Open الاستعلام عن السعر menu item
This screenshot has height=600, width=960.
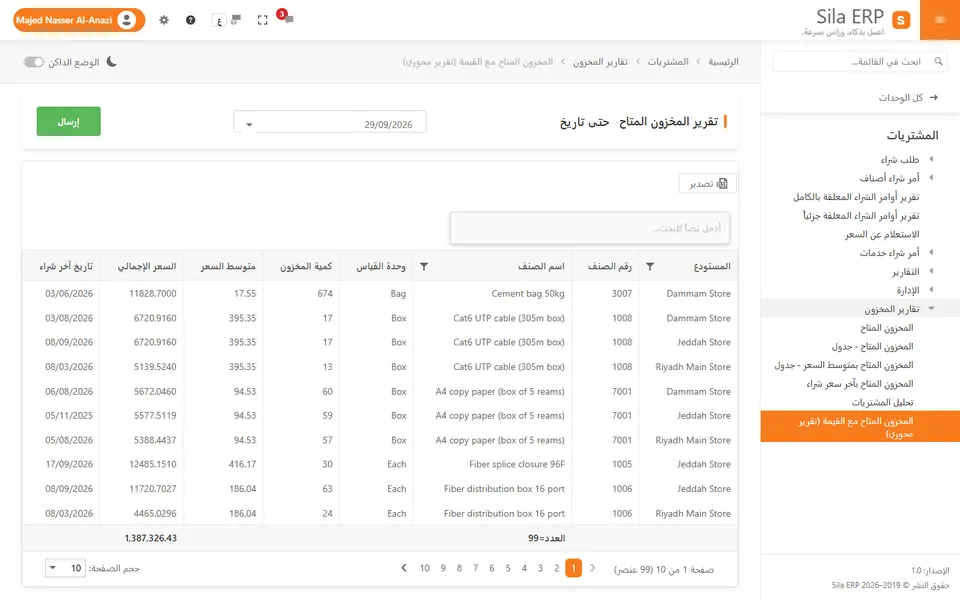[x=882, y=234]
